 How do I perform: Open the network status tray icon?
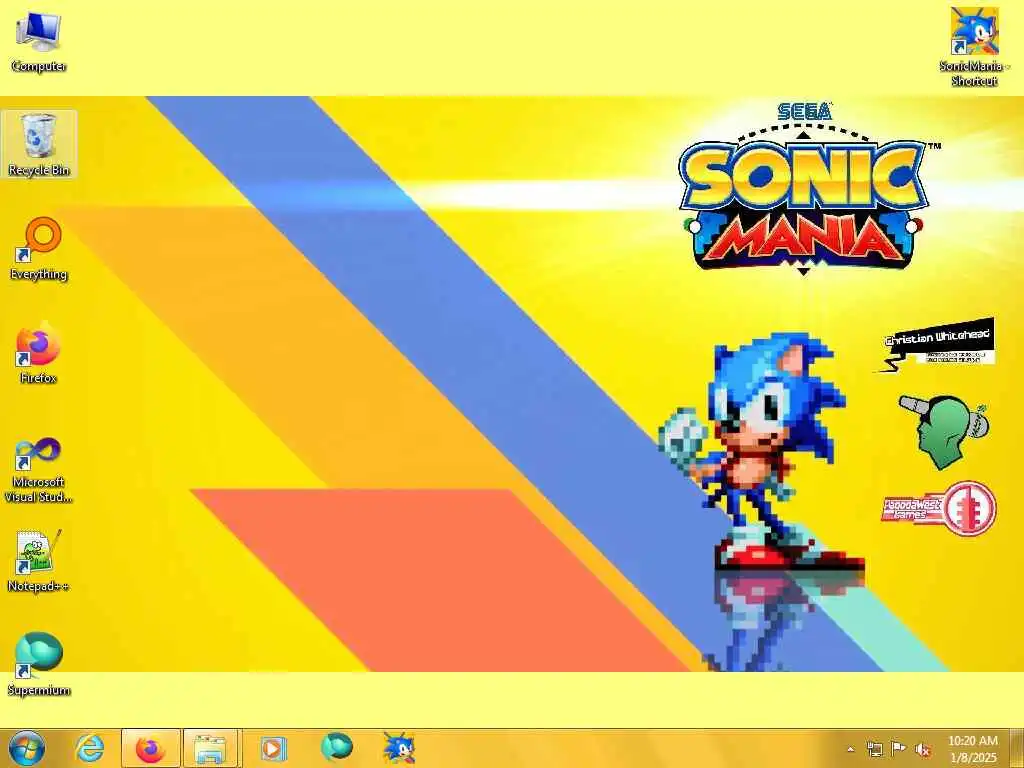click(x=874, y=750)
